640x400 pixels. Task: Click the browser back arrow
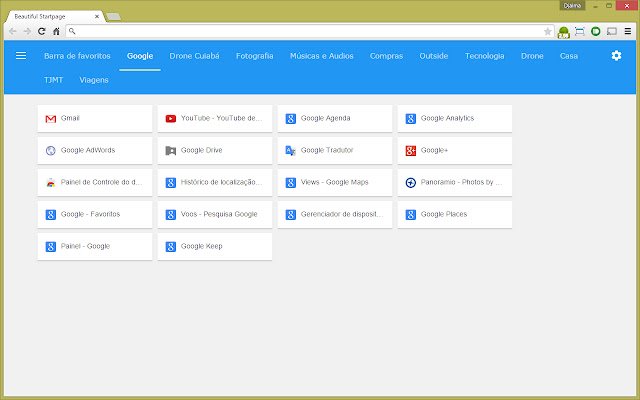coord(13,31)
